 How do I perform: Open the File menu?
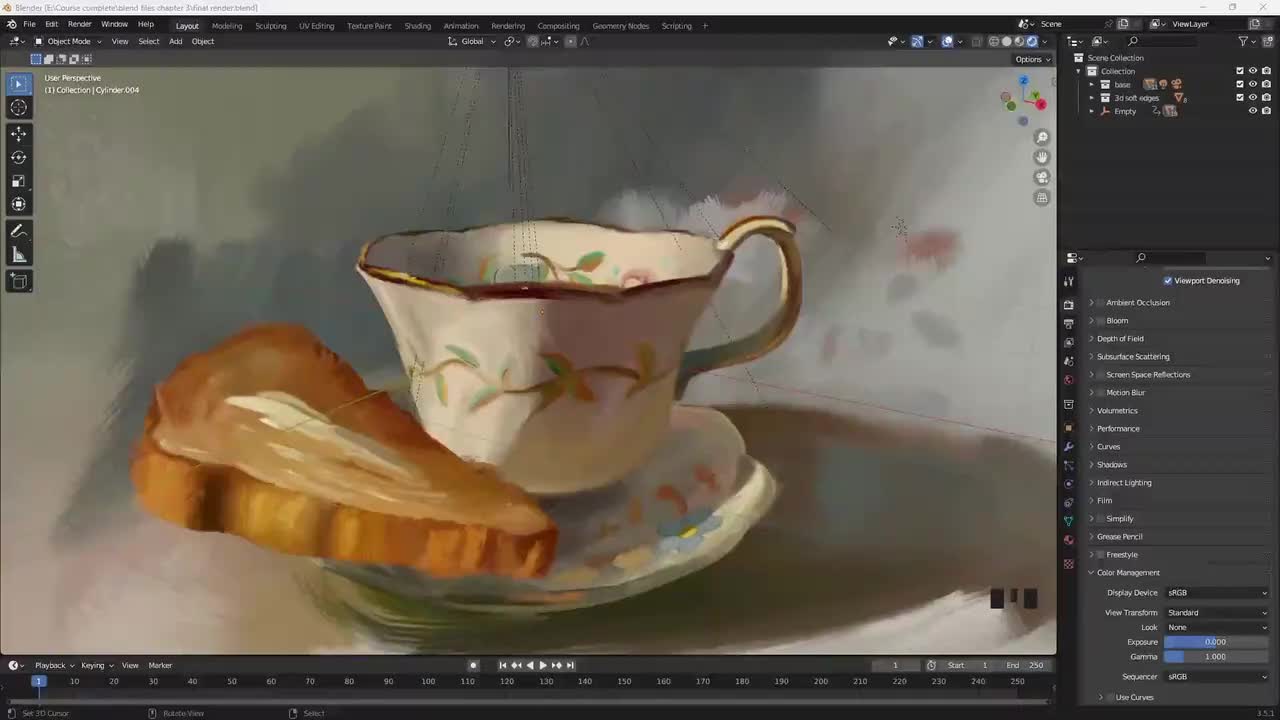point(29,24)
